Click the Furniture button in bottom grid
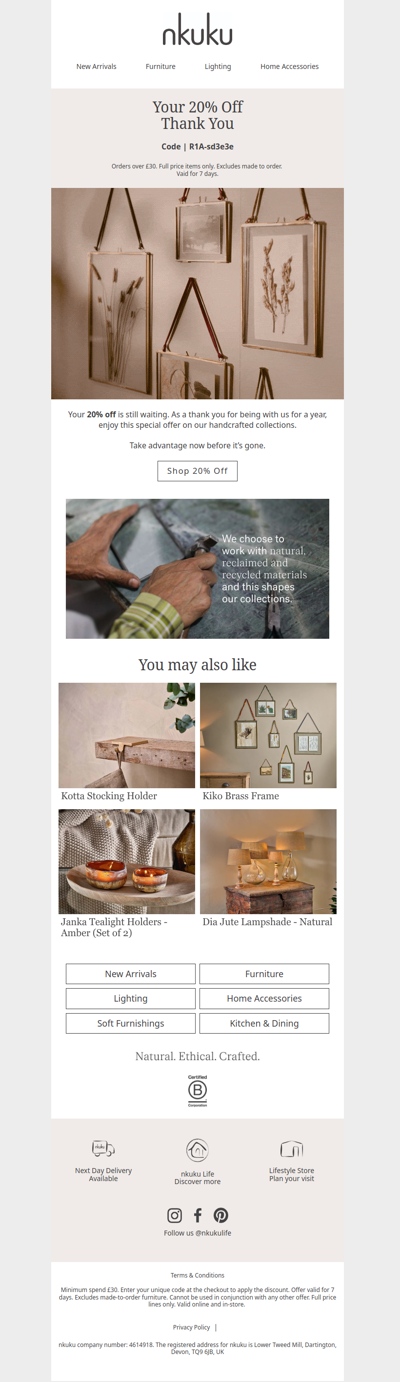Image resolution: width=400 pixels, height=1382 pixels. [x=264, y=973]
